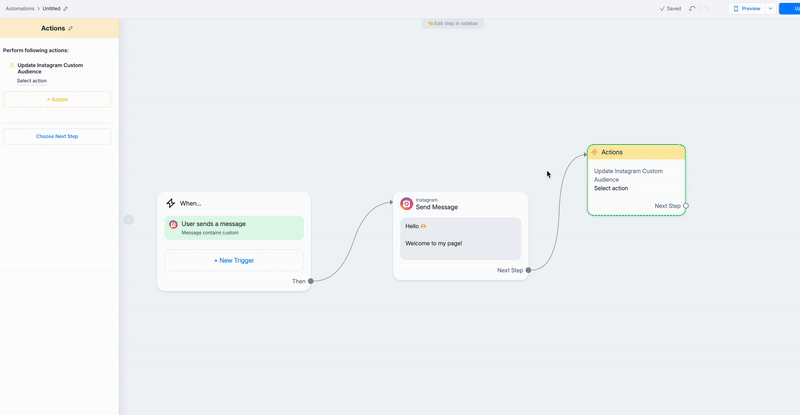This screenshot has width=800, height=415.
Task: Click the Instagram icon on Send Message node
Action: (407, 204)
